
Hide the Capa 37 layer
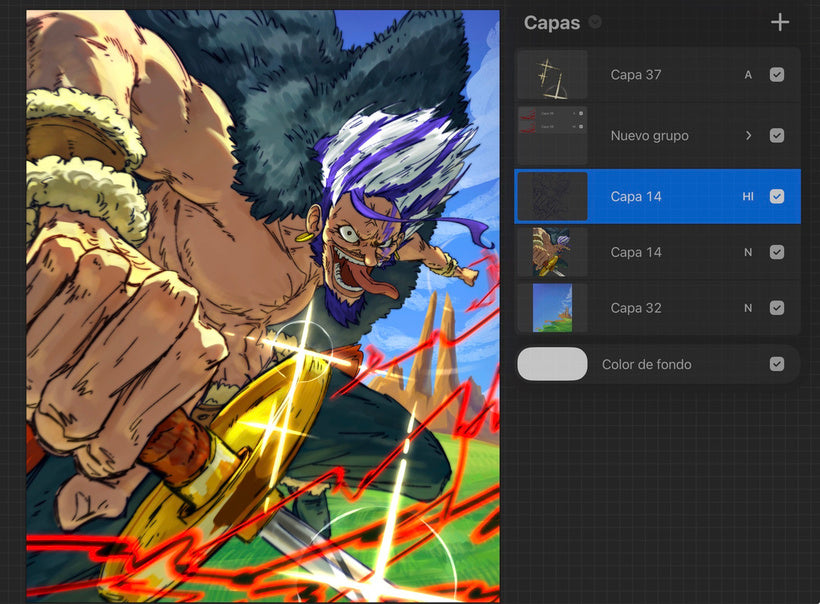click(777, 75)
